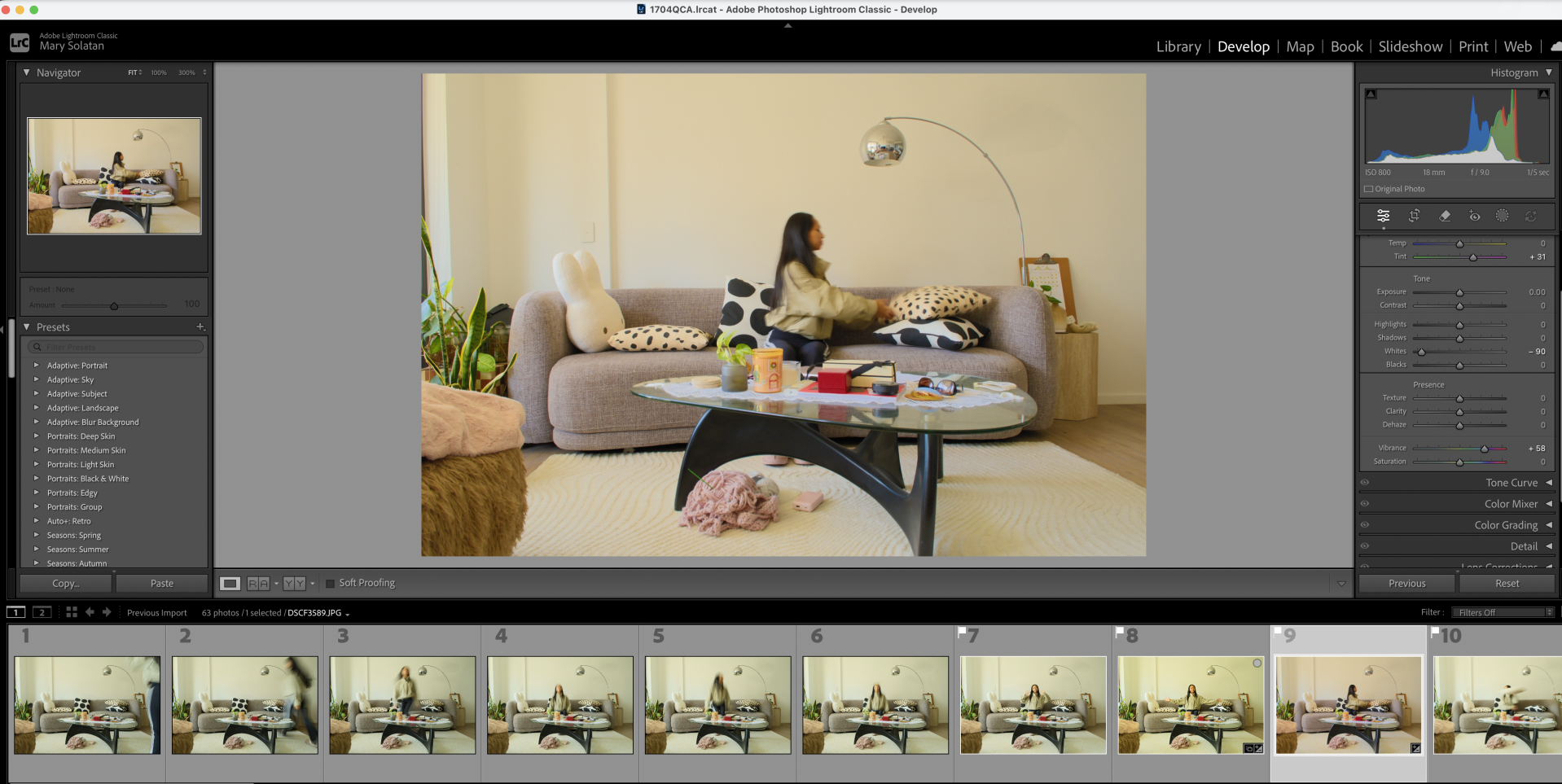The image size is (1562, 784).
Task: Switch to Loupe view in toolbar
Action: [230, 584]
